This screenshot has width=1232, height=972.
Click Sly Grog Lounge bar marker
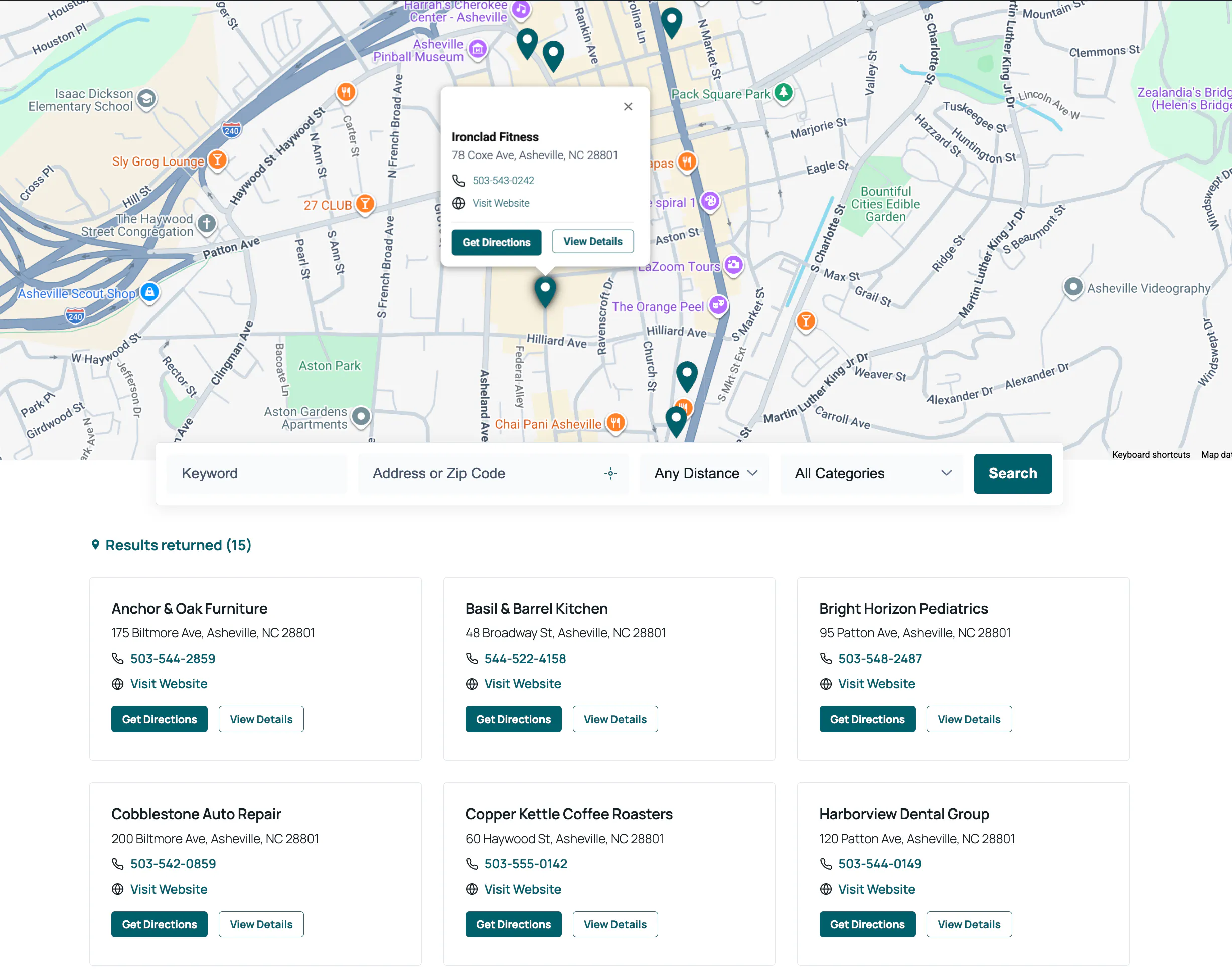[x=217, y=160]
